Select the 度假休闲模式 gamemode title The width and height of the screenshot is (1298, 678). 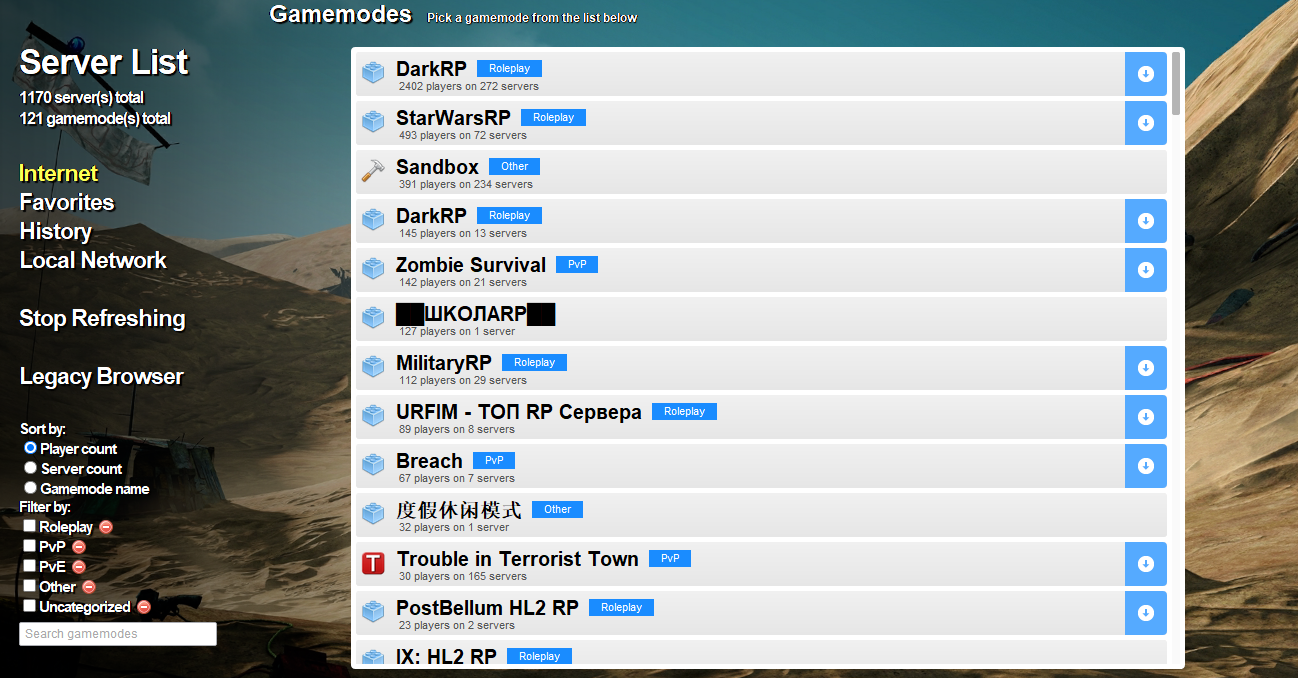(459, 510)
